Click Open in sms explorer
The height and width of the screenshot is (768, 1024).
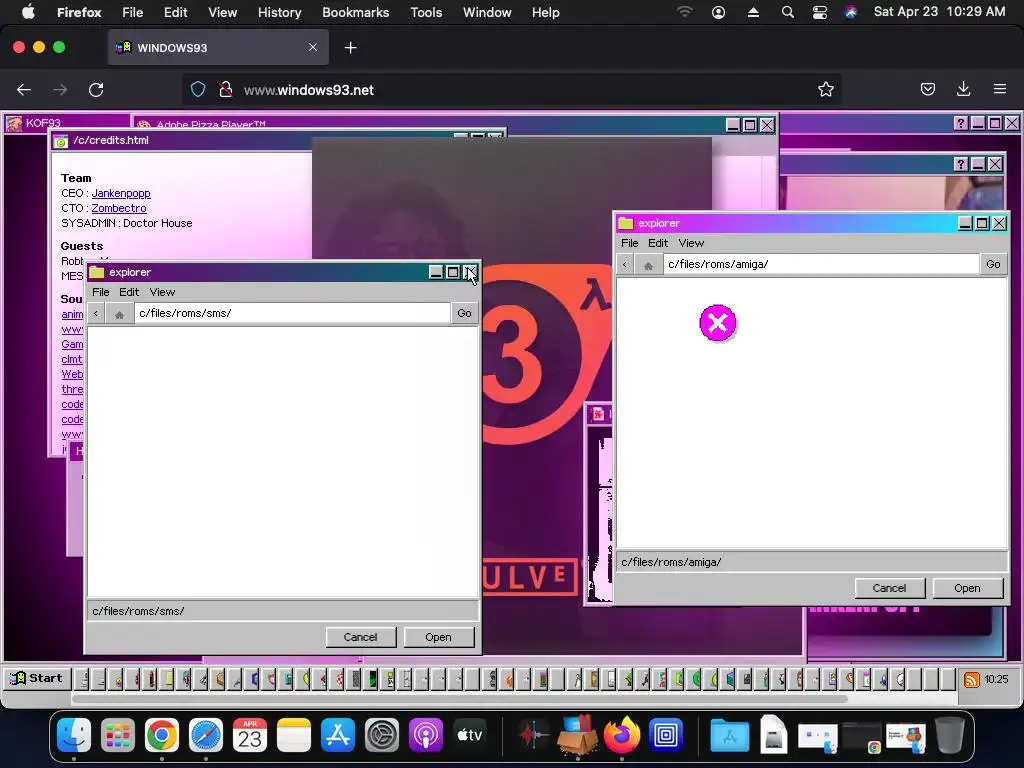pyautogui.click(x=438, y=637)
